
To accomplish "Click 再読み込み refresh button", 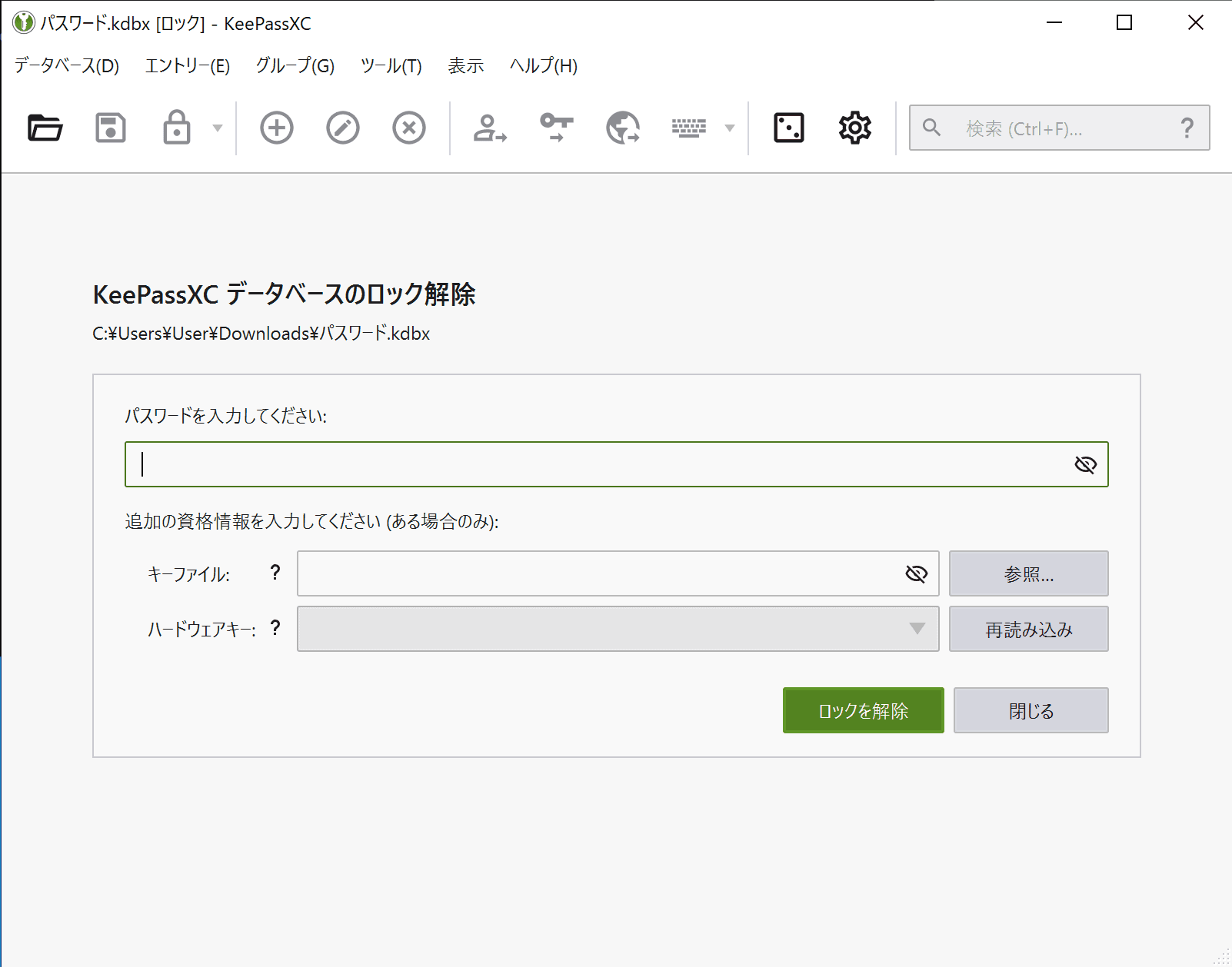I will (1029, 629).
